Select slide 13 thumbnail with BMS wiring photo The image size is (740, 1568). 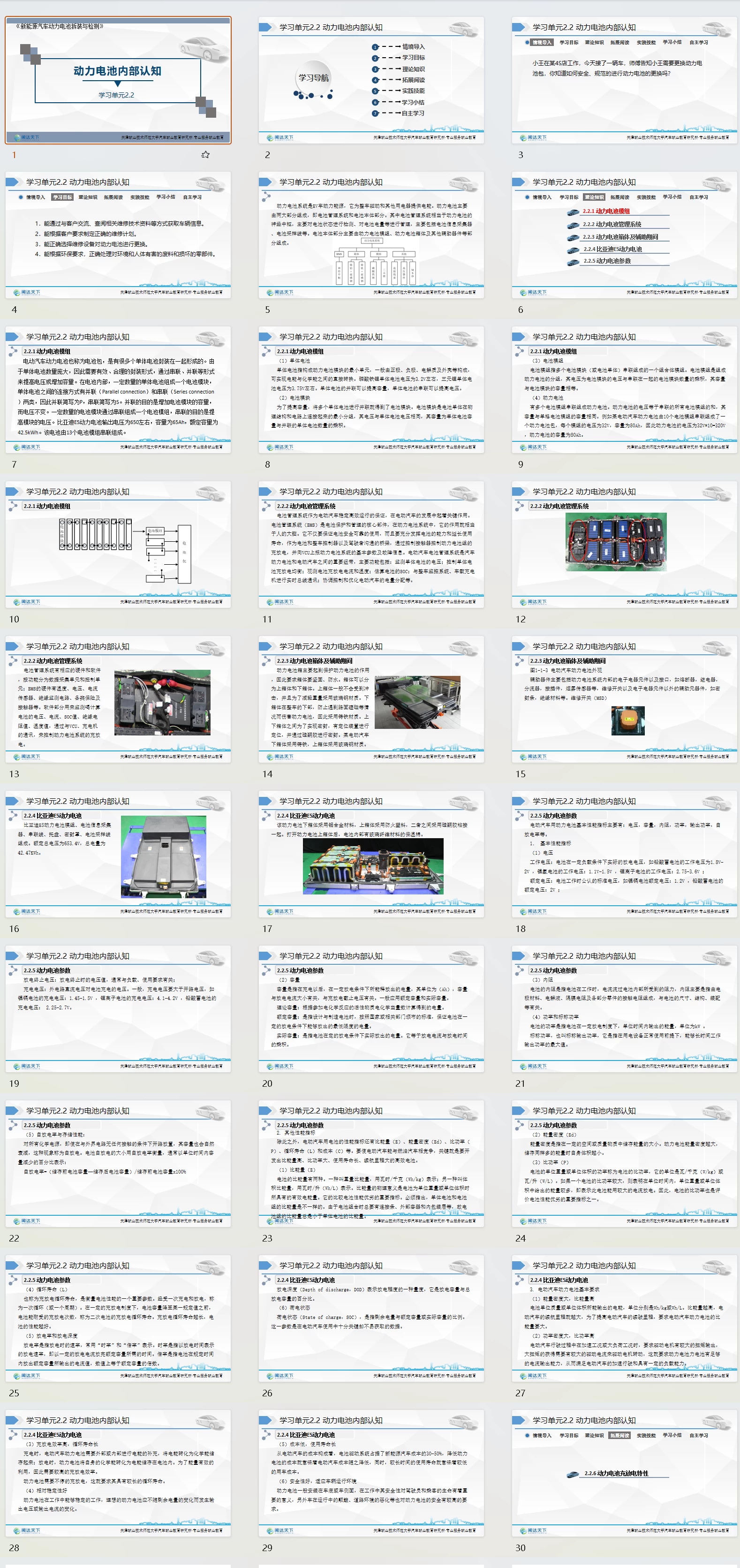click(118, 699)
